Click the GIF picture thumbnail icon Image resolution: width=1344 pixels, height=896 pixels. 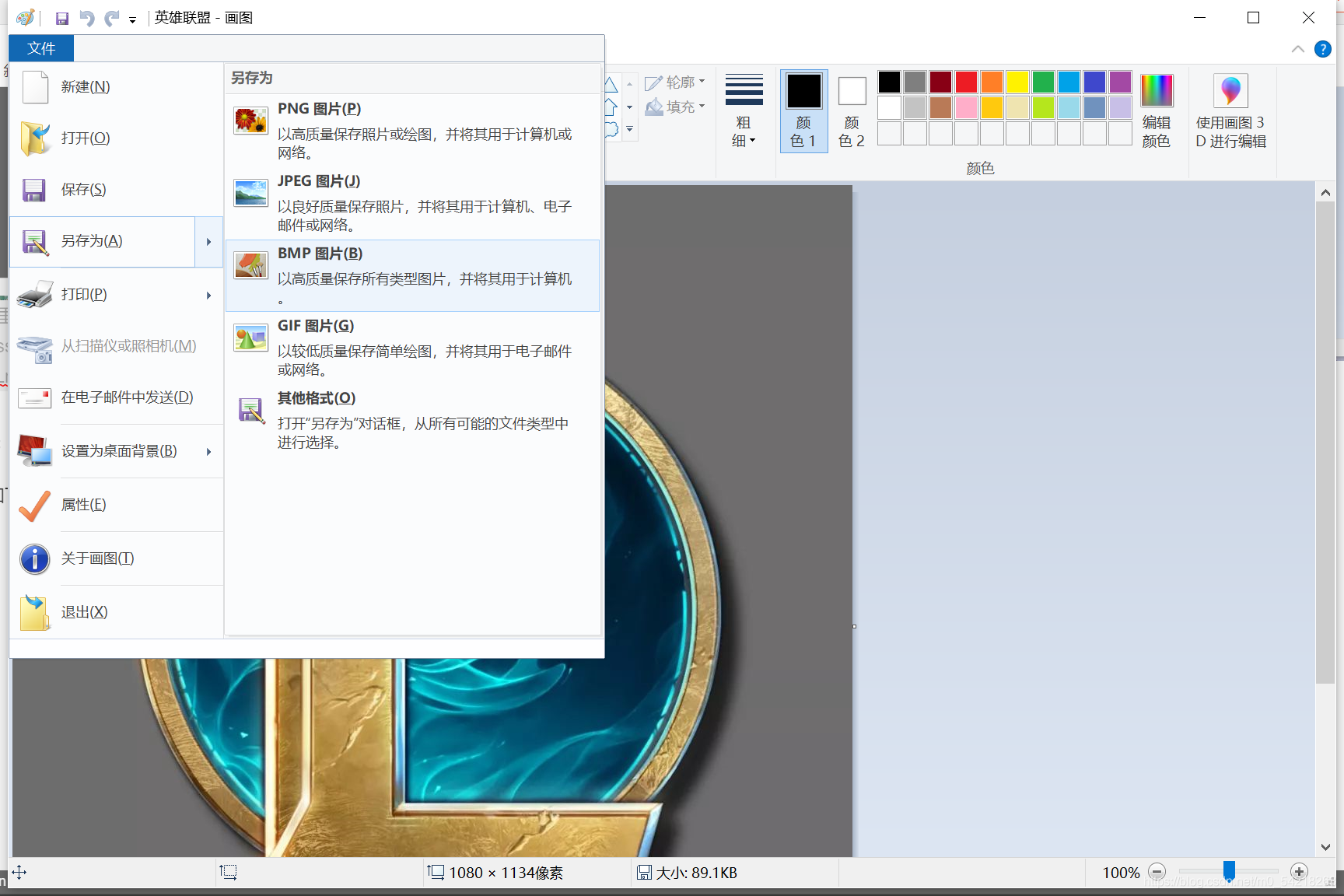pos(250,337)
